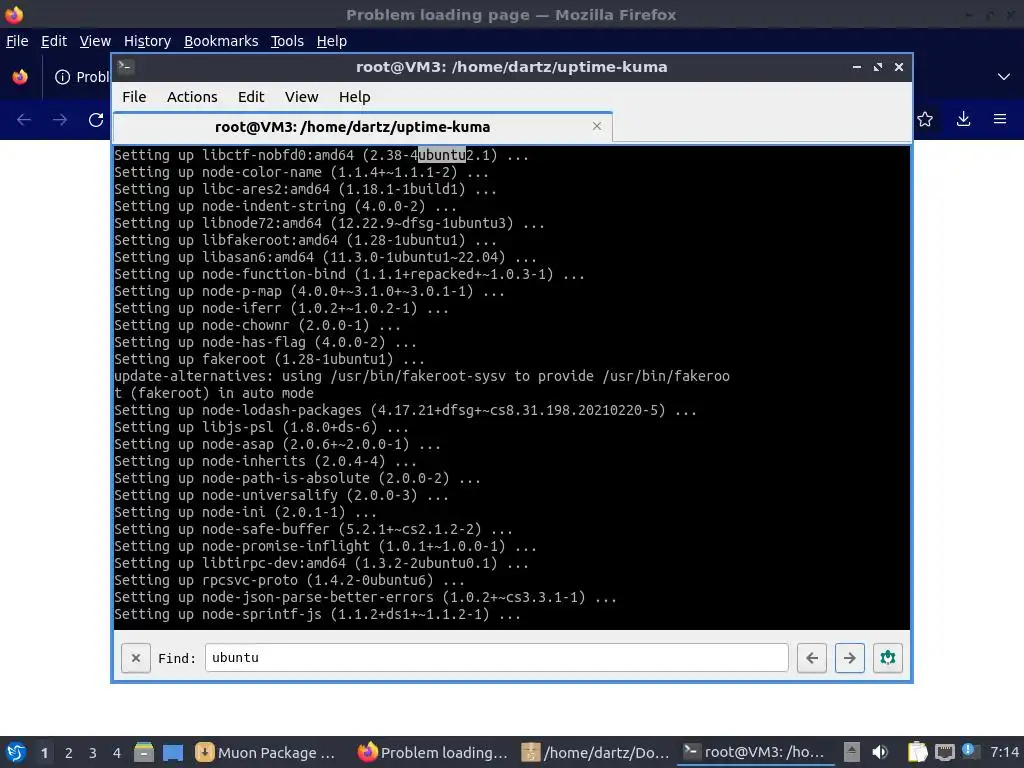Viewport: 1024px width, 768px height.
Task: Open the Find options gear button
Action: click(x=888, y=658)
